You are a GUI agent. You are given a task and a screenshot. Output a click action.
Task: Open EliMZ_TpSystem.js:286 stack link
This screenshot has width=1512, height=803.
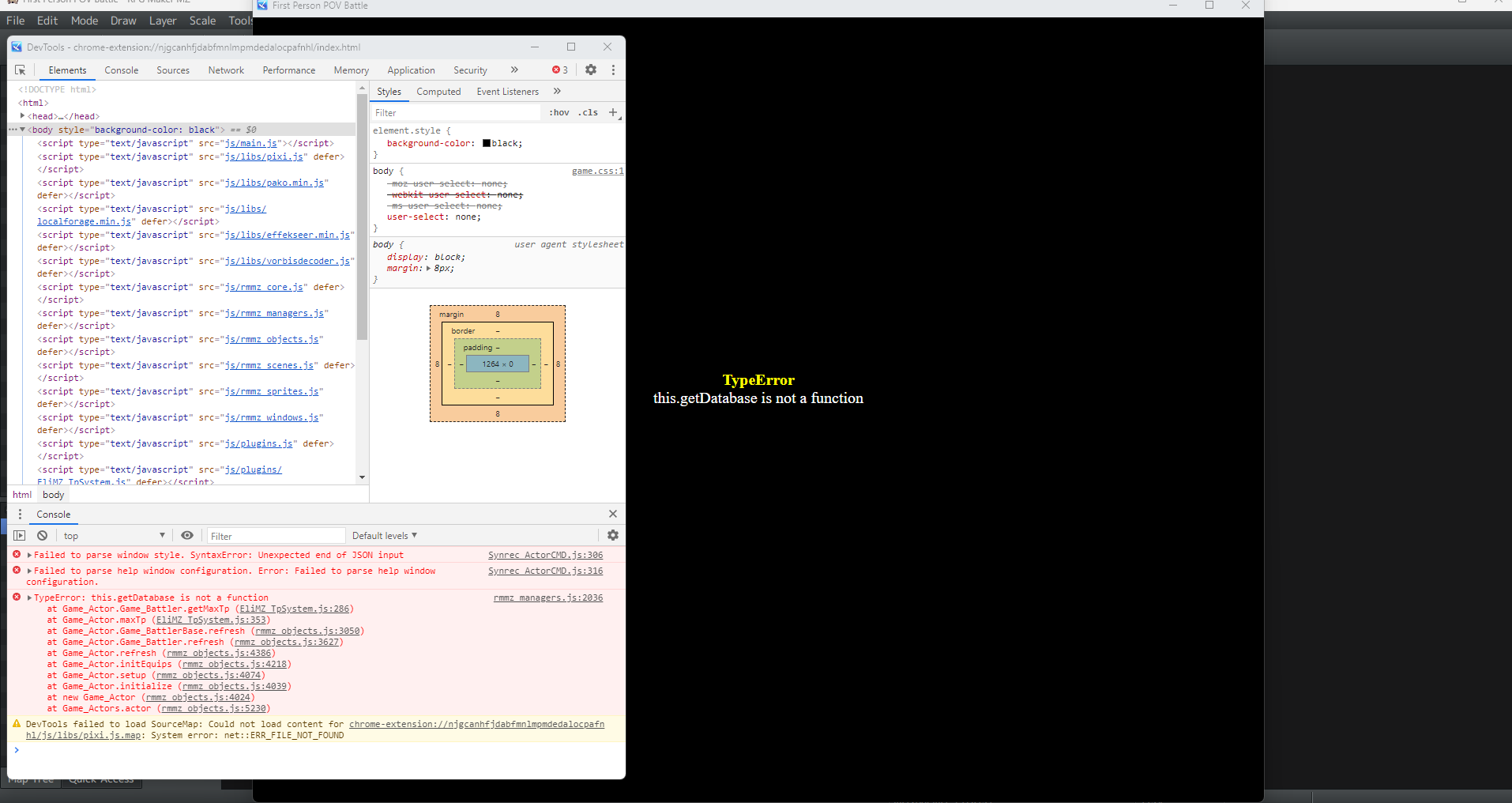pyautogui.click(x=295, y=609)
